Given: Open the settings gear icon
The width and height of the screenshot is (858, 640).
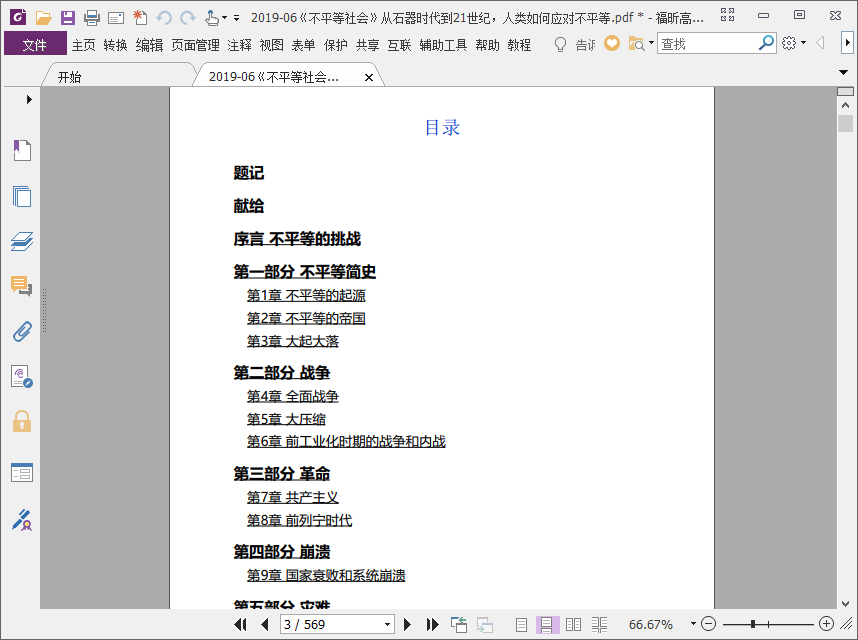Looking at the screenshot, I should [789, 43].
